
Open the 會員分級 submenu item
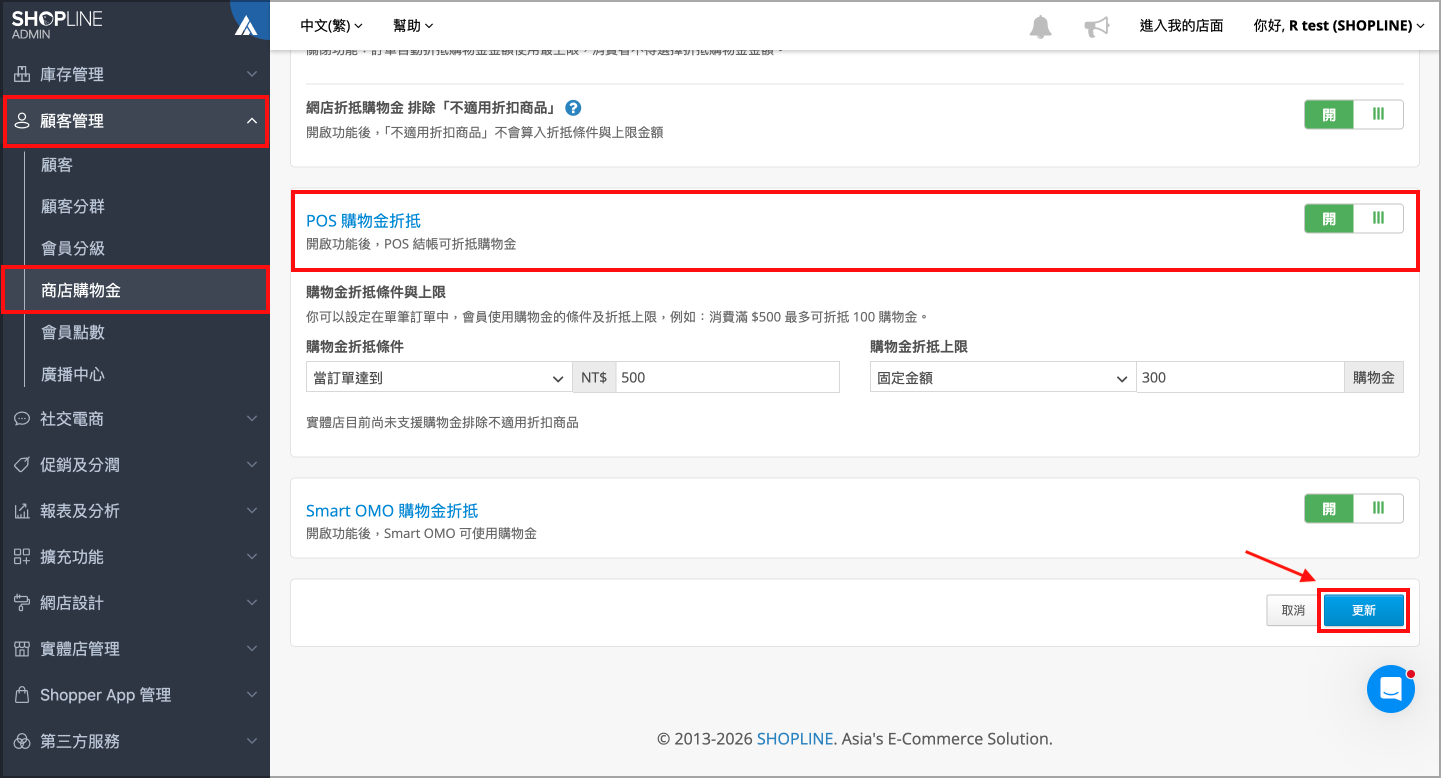[x=73, y=248]
